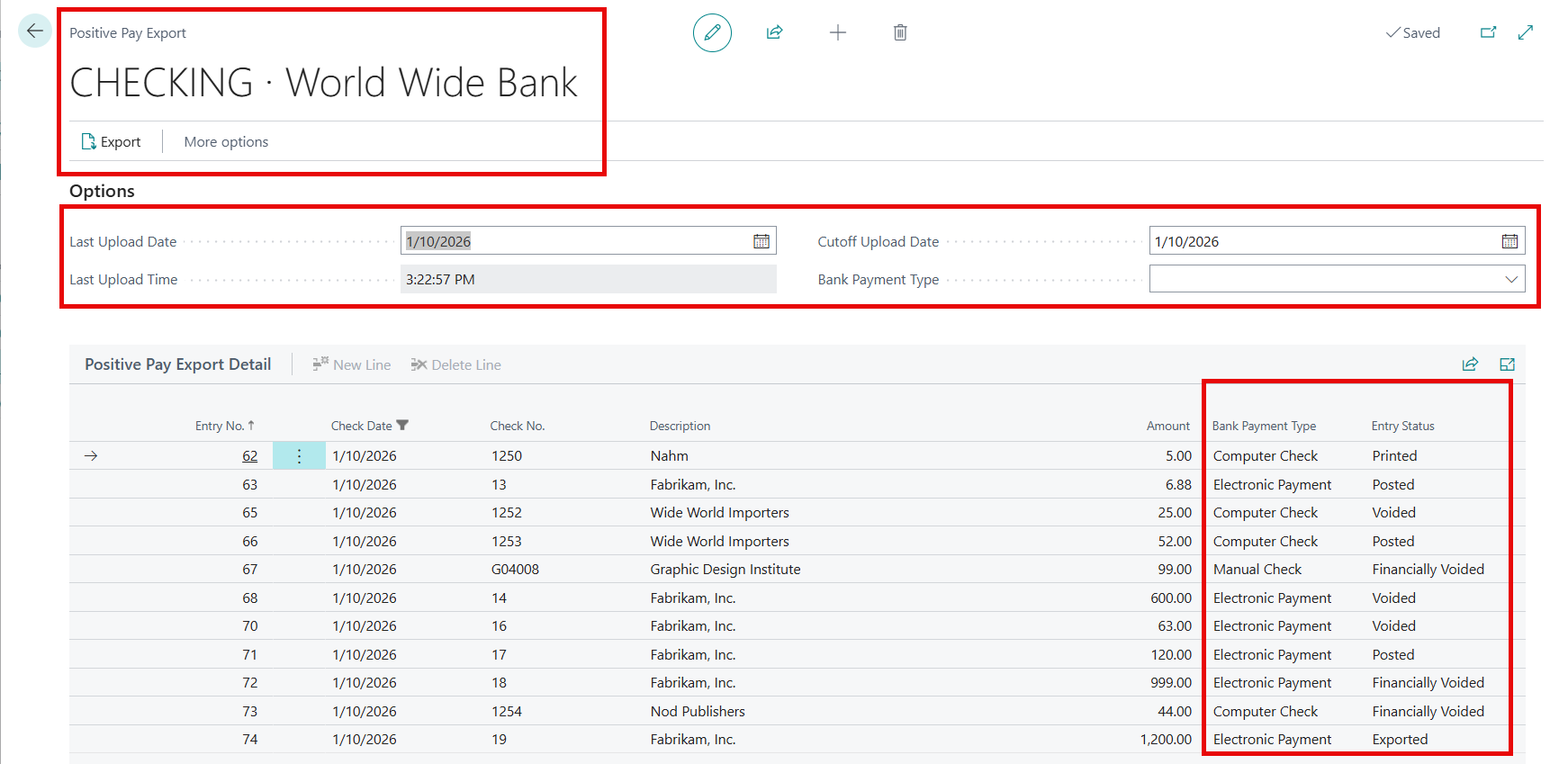The width and height of the screenshot is (1568, 764).
Task: Click amount 120.00 cell
Action: pos(1171,654)
